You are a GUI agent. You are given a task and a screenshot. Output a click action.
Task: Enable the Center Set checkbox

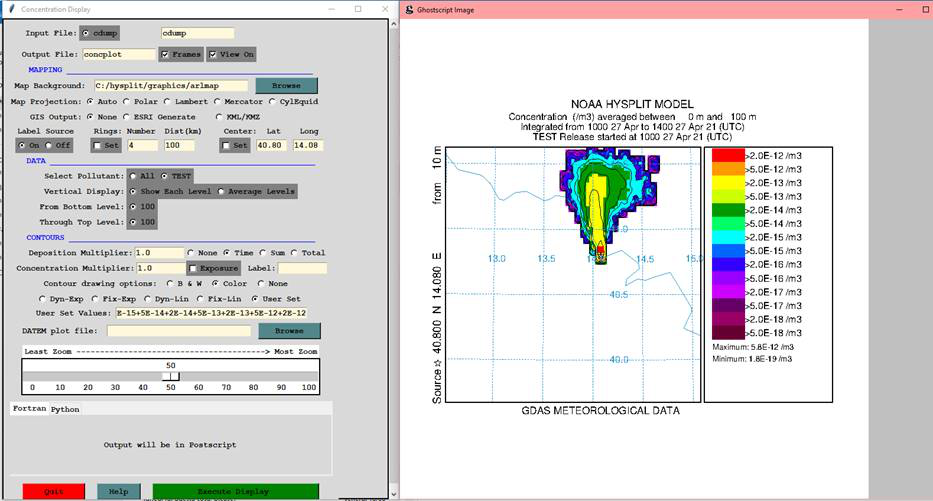[226, 145]
